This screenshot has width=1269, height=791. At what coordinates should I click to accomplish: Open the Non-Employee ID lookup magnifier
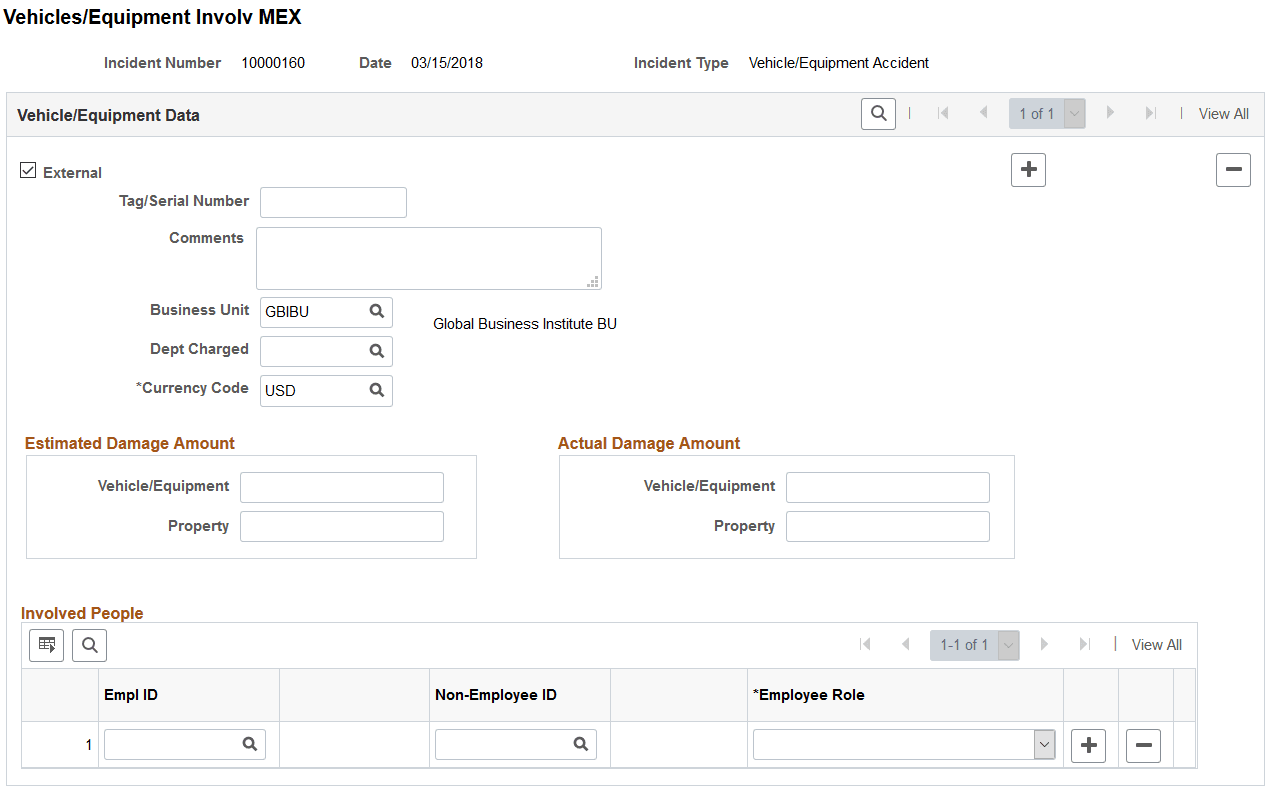coord(583,744)
